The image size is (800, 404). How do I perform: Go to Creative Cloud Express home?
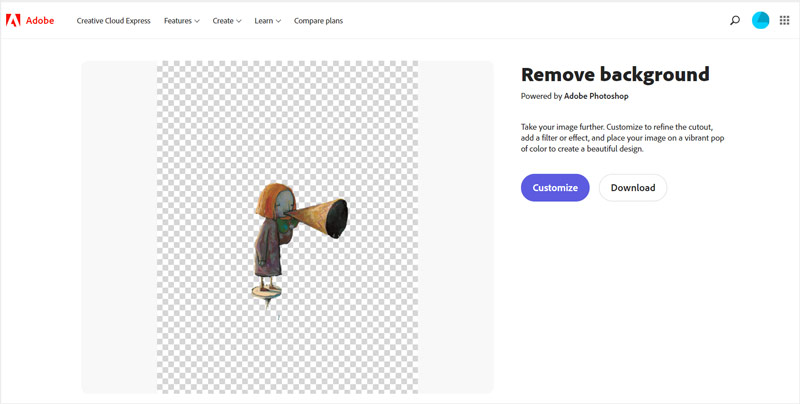[113, 20]
